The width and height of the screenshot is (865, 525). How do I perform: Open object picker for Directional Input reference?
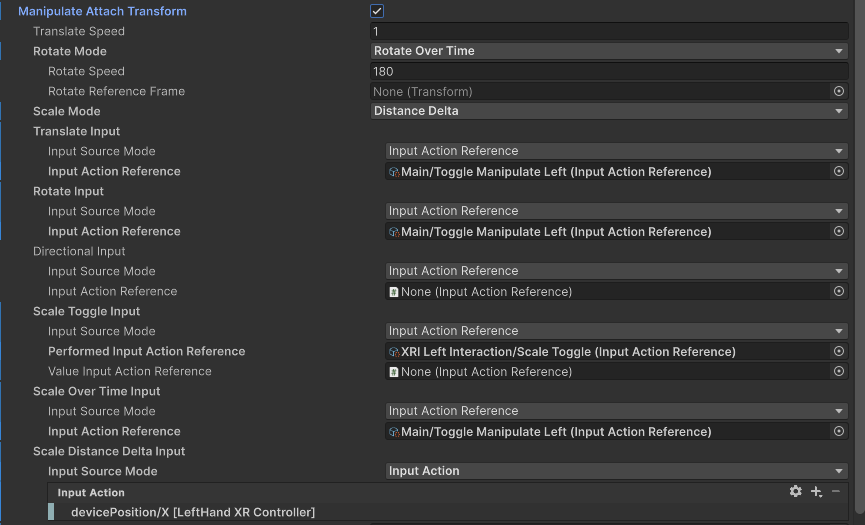pyautogui.click(x=839, y=291)
